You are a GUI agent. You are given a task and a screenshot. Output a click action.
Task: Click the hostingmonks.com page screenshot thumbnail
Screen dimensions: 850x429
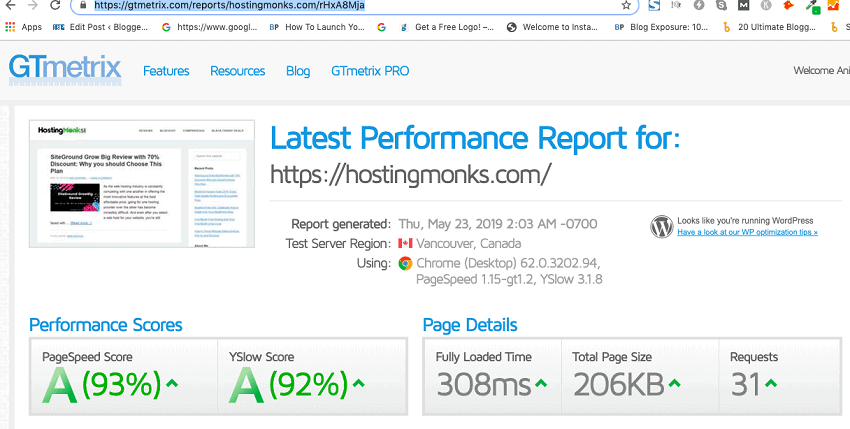[x=141, y=184]
